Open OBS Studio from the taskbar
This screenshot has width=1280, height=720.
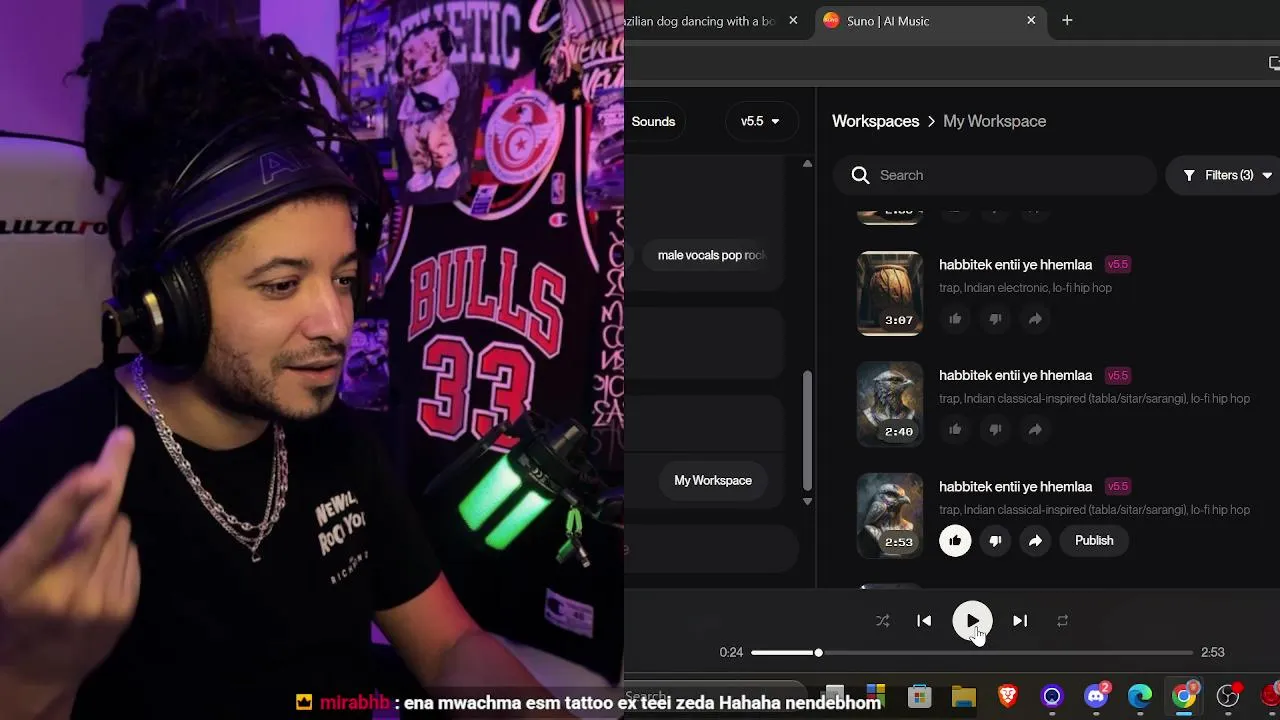1228,697
